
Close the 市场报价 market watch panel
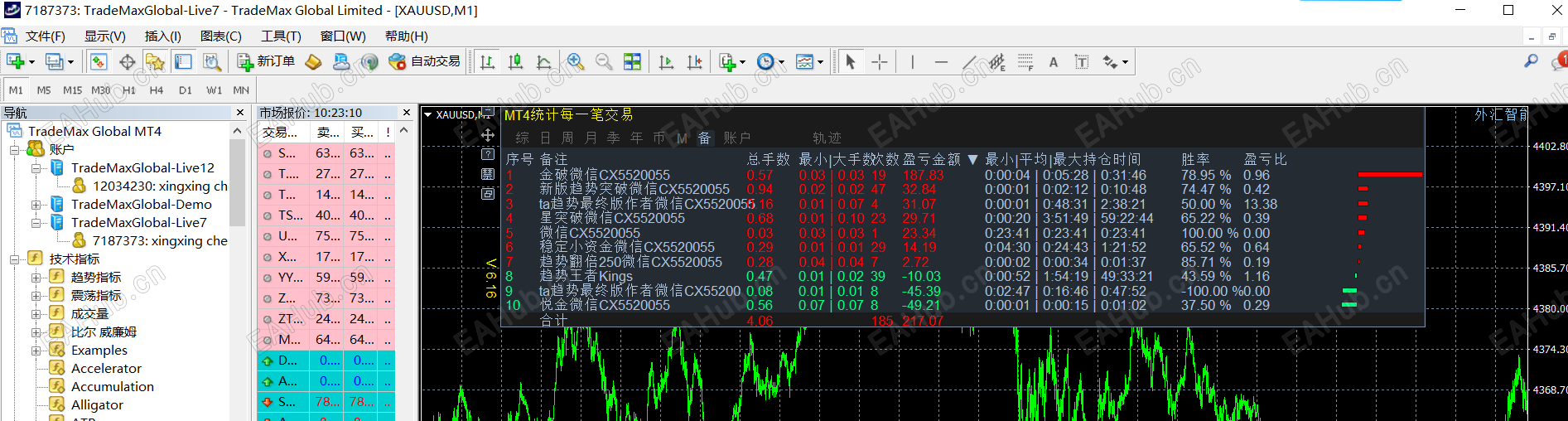pos(406,113)
